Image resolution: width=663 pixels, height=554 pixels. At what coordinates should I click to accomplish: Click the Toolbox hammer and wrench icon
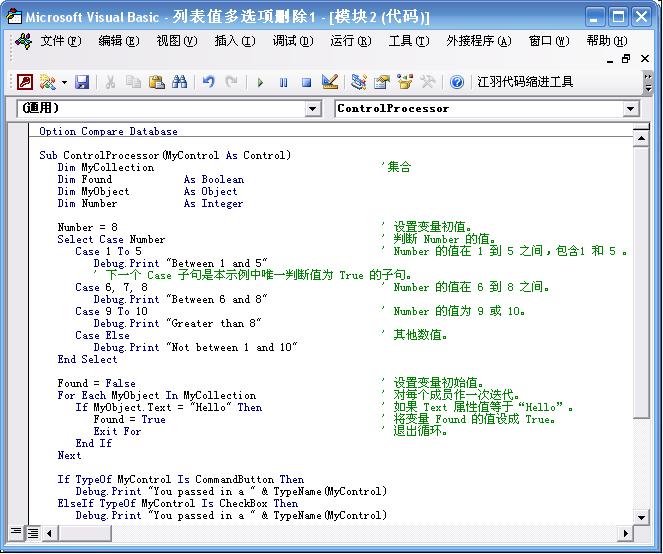428,82
